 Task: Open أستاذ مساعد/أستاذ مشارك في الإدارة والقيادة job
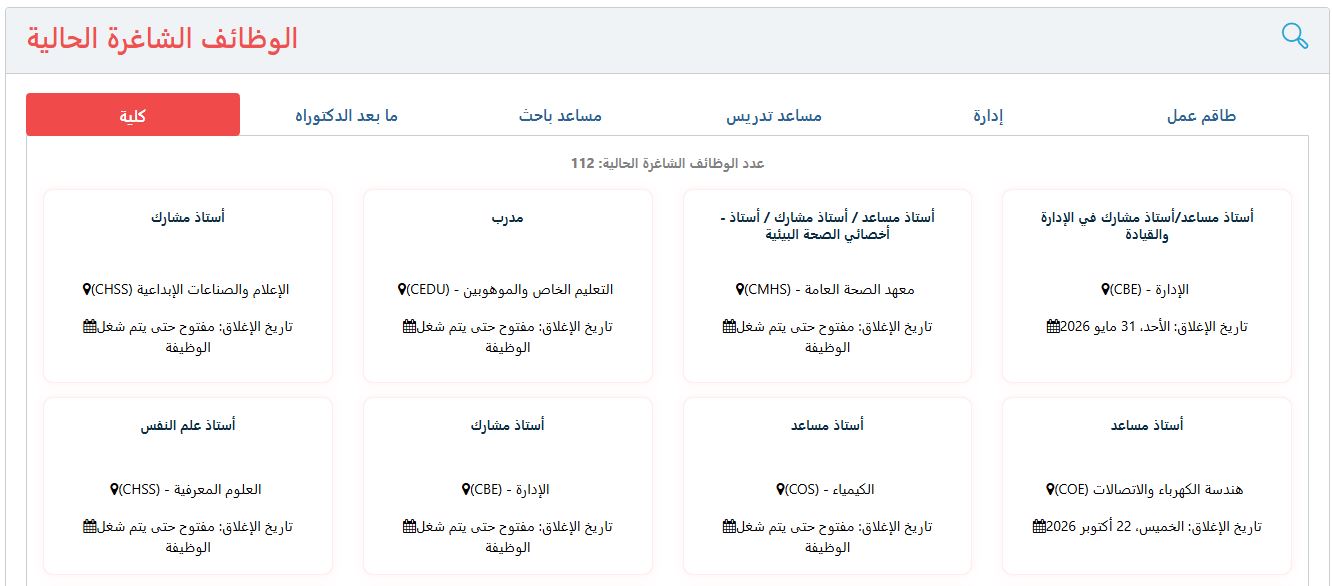(x=1146, y=226)
